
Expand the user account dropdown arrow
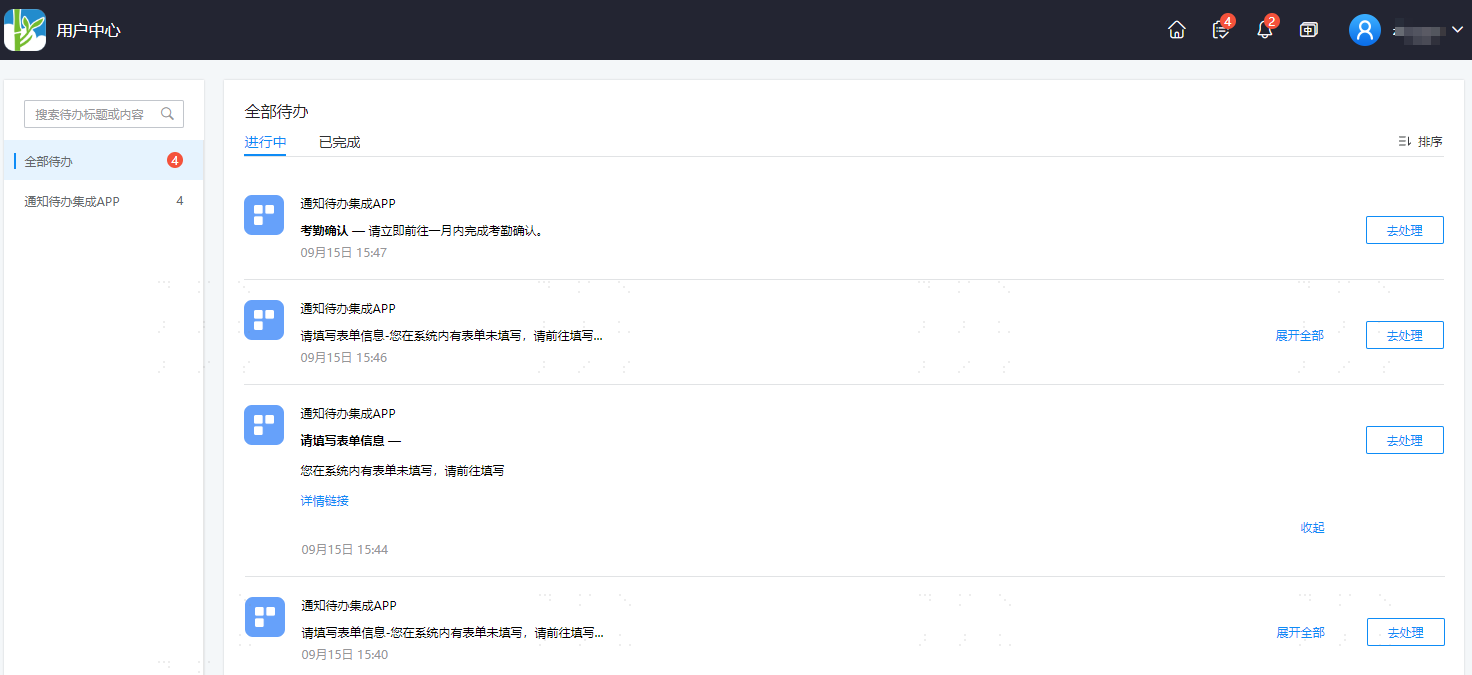tap(1457, 30)
